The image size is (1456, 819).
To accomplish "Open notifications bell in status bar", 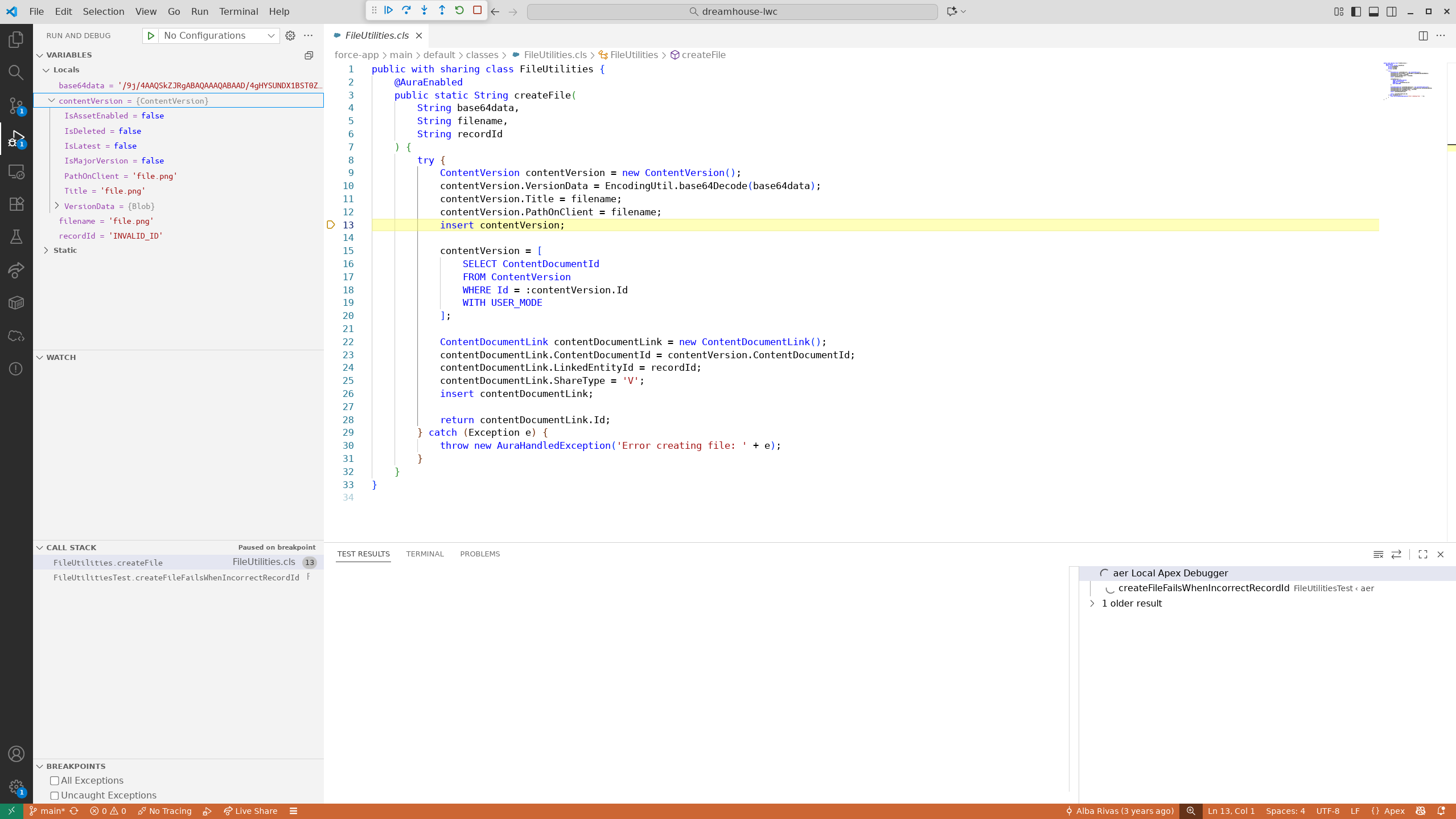I will pyautogui.click(x=1445, y=810).
